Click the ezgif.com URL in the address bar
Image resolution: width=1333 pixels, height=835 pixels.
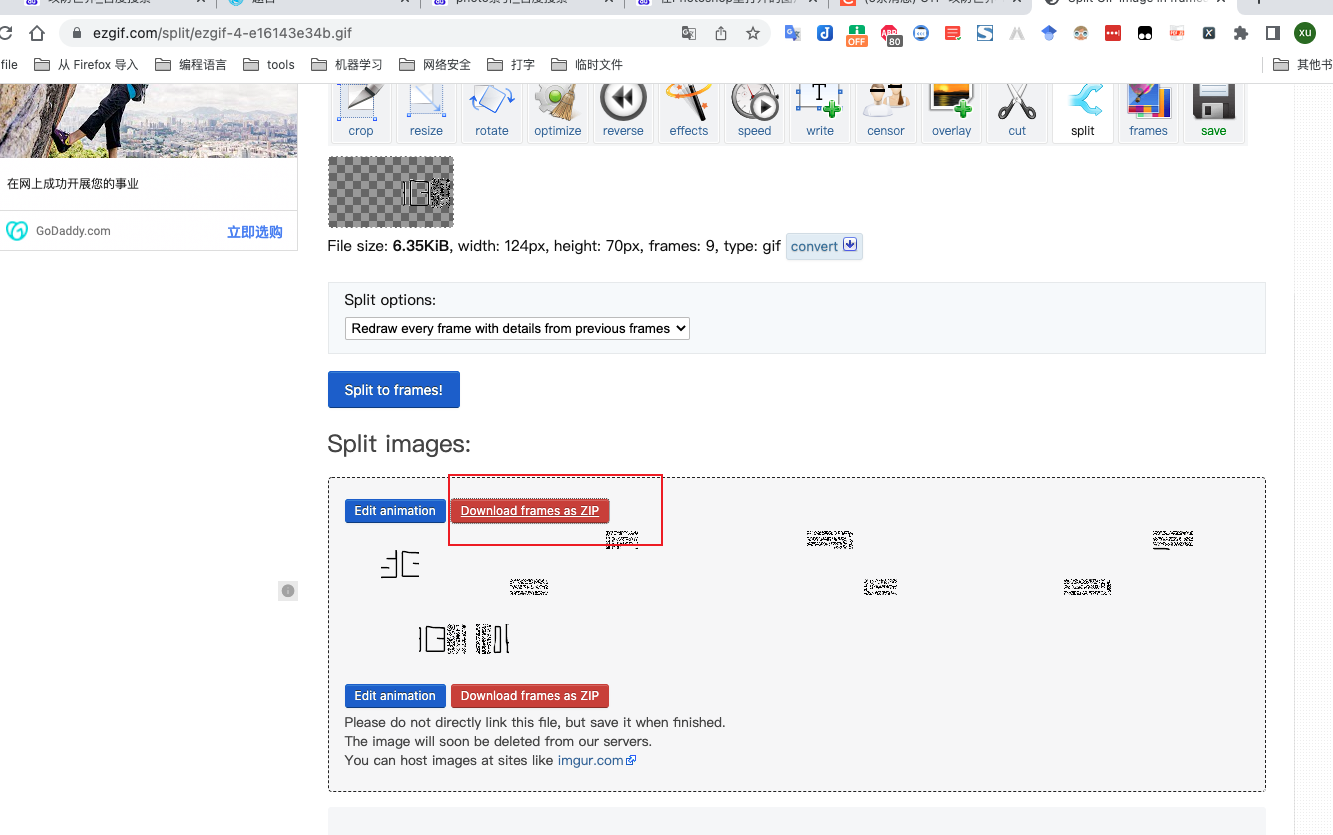coord(222,33)
